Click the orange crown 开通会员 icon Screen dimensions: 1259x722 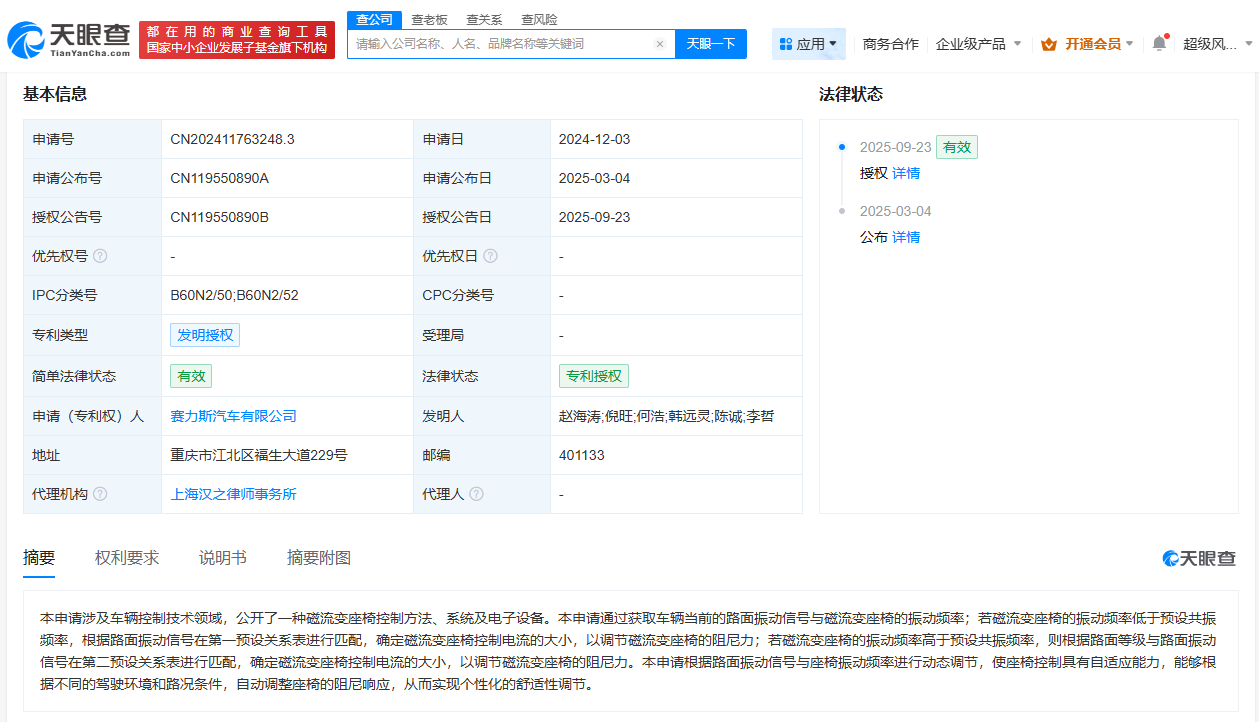(1048, 43)
